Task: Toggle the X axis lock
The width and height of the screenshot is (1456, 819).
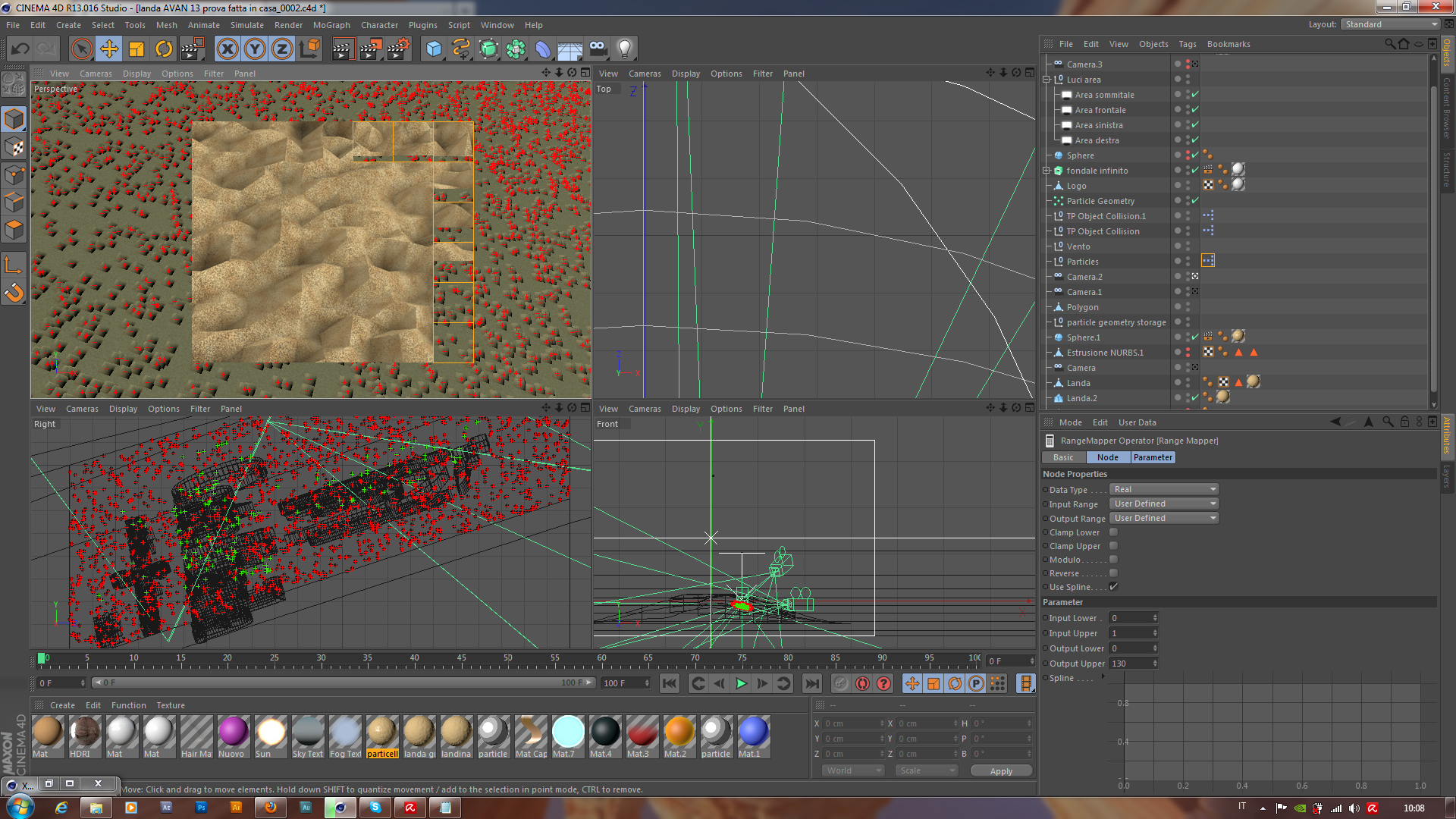Action: (227, 49)
